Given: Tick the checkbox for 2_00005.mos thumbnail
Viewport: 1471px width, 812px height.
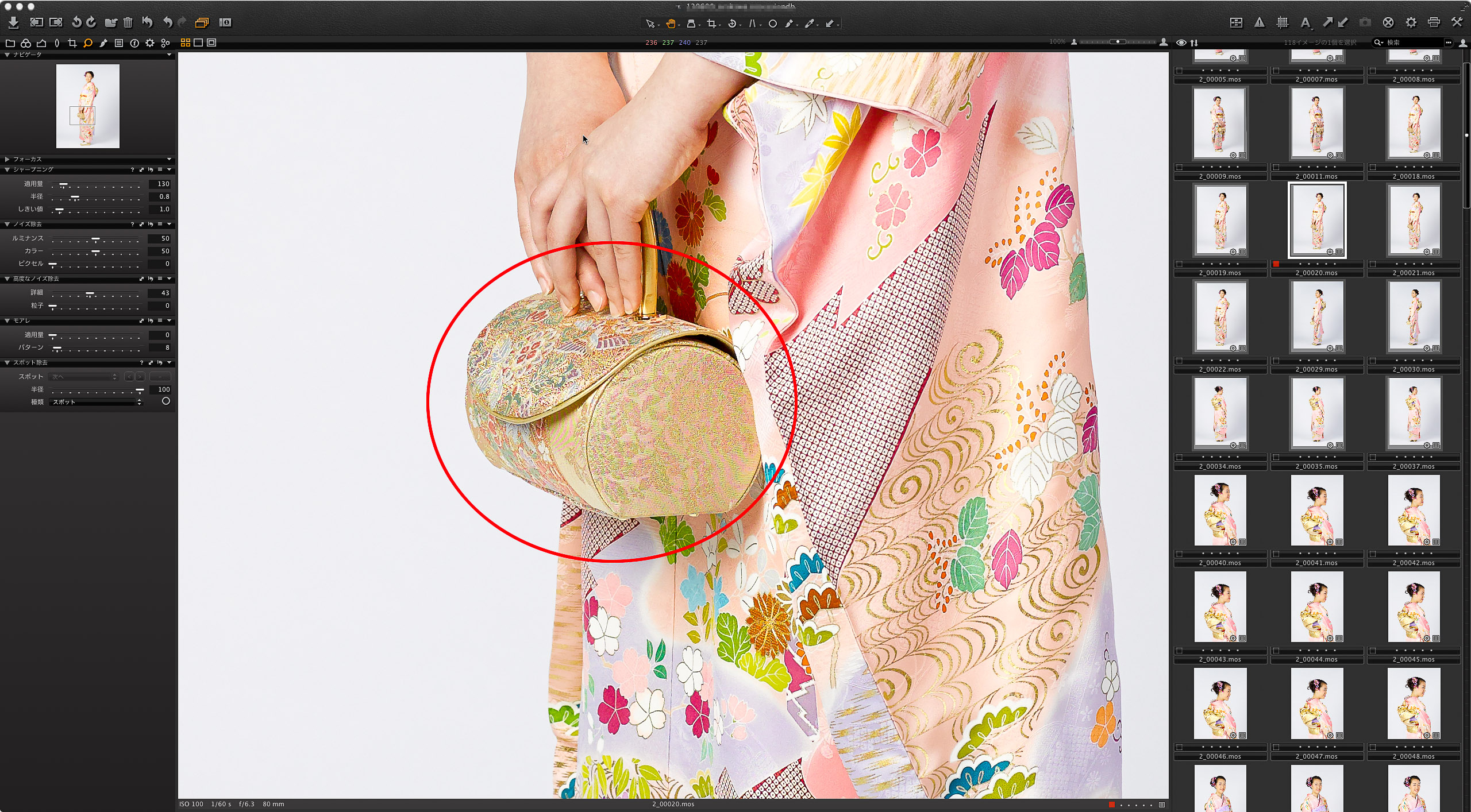Looking at the screenshot, I should 1180,71.
